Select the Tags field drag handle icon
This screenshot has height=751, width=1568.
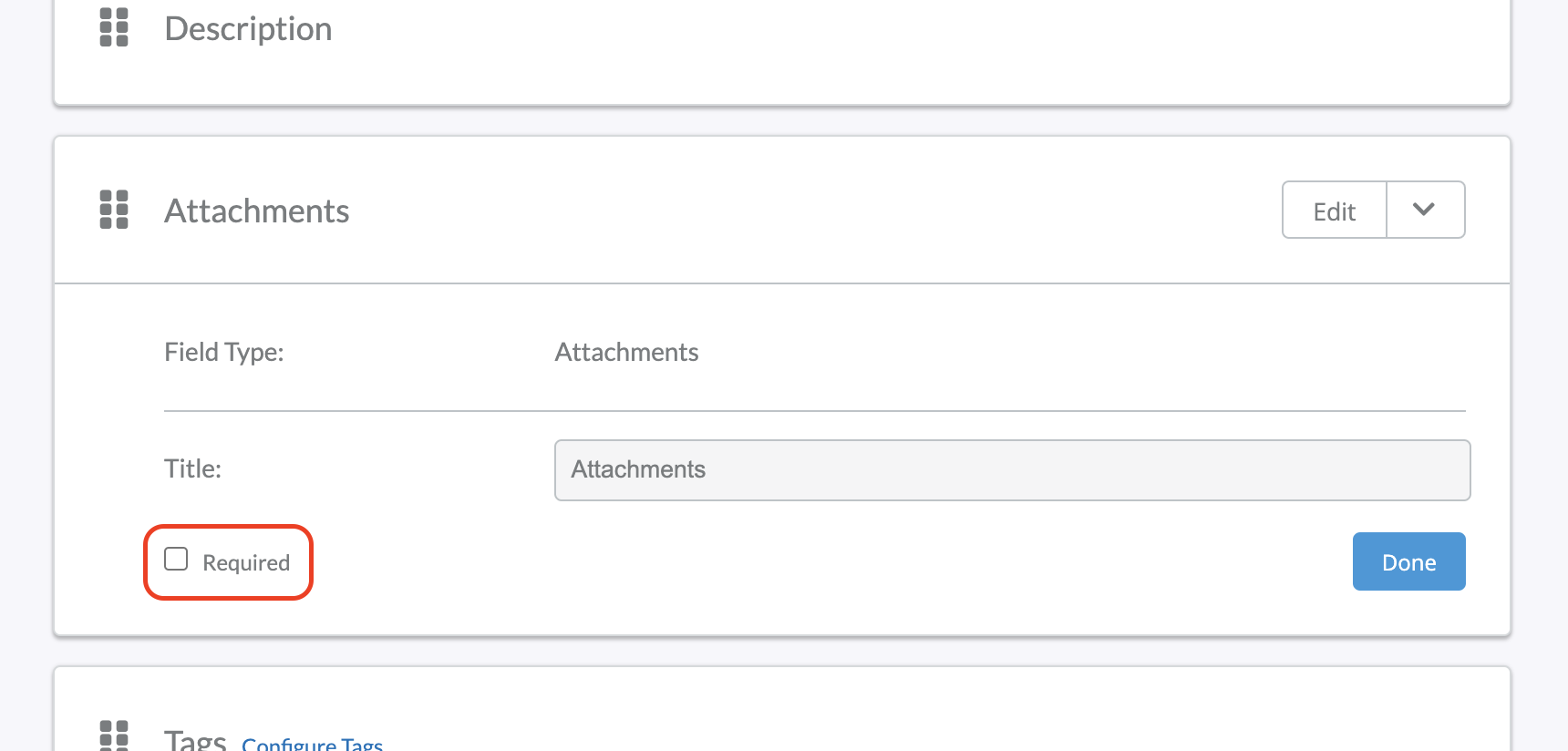114,736
